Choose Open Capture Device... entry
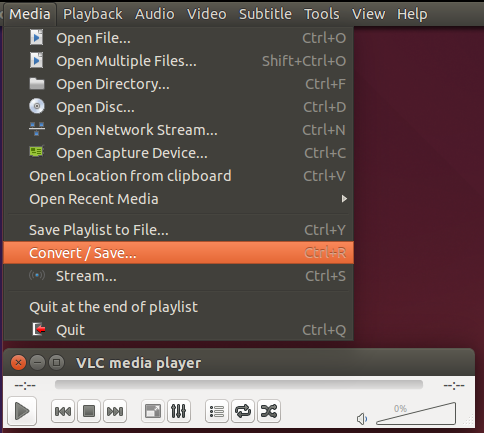 [178, 153]
